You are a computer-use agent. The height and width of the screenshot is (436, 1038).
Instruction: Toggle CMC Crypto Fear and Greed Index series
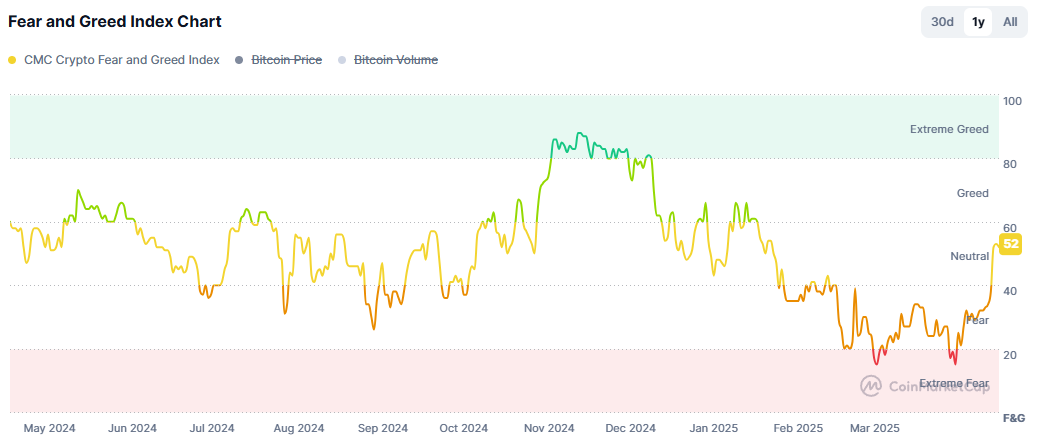coord(121,60)
